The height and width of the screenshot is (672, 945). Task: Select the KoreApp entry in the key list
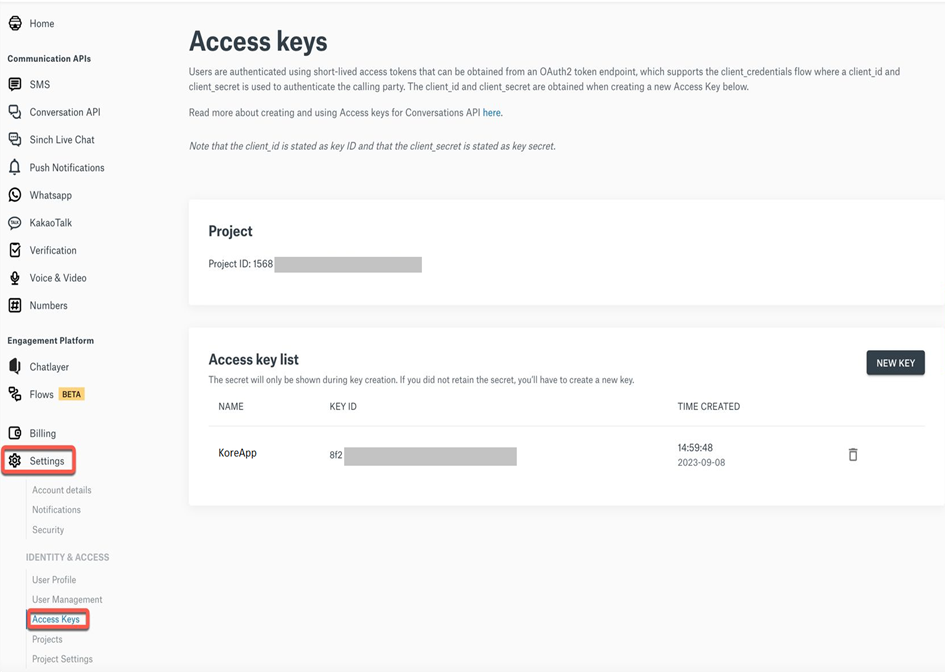(x=238, y=454)
